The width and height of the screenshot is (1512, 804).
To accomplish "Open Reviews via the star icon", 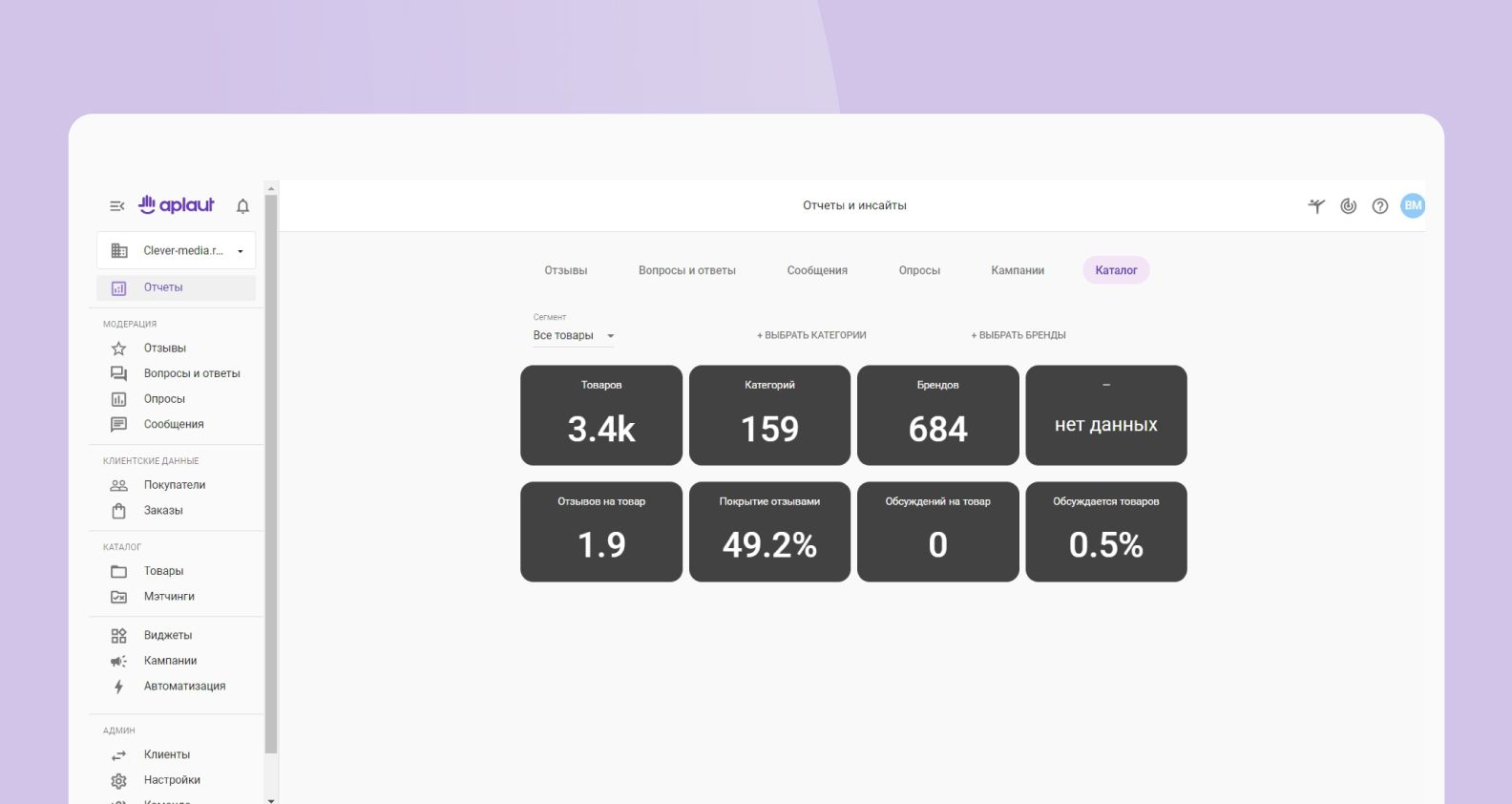I will point(119,349).
